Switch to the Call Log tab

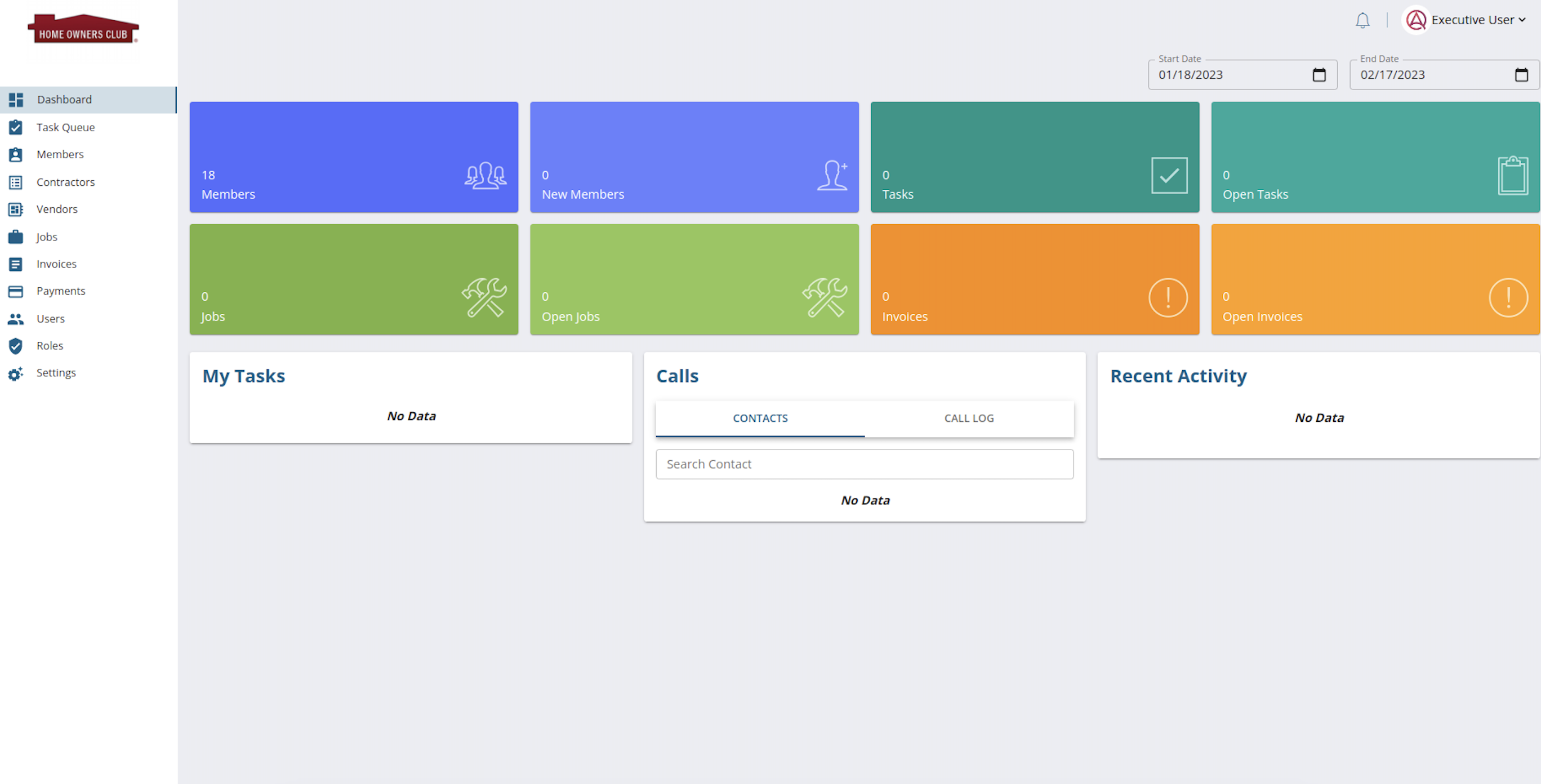point(969,418)
